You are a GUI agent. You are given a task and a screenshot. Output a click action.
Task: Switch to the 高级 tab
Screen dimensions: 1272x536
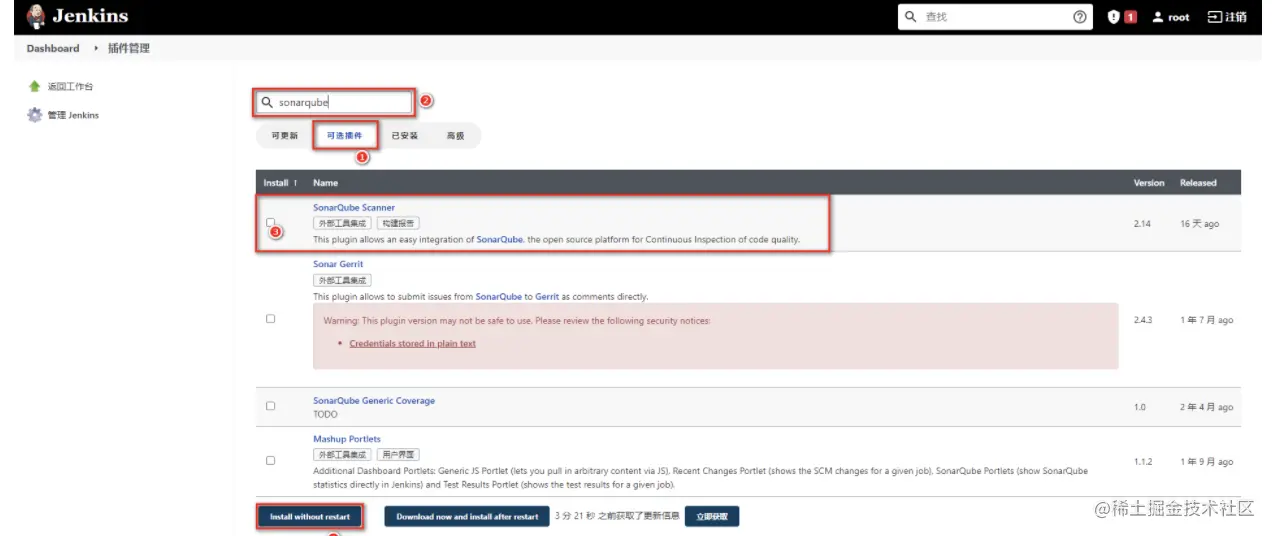[455, 136]
